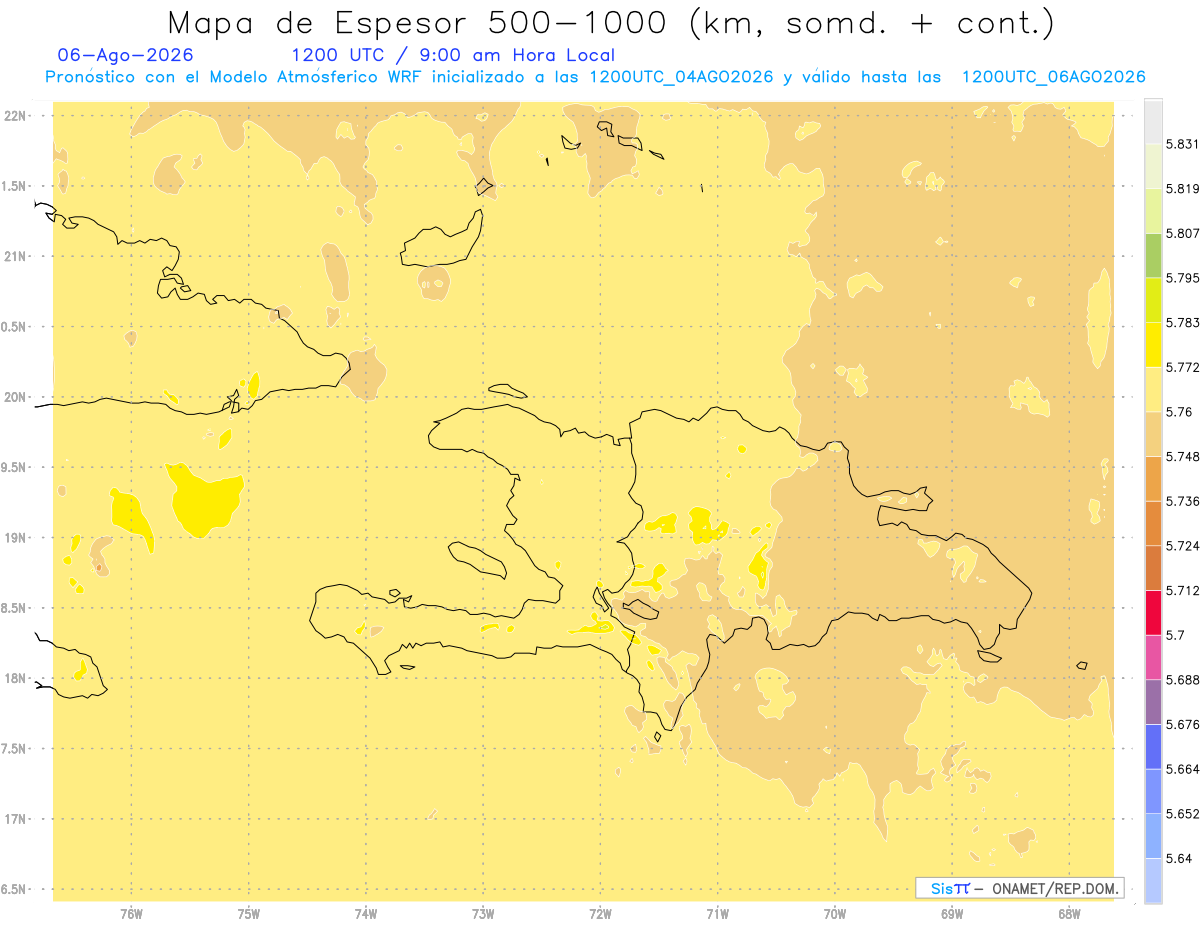Viewport: 1200px width, 927px height.
Task: Click the colorbar value 5.688
Action: coord(1182,679)
